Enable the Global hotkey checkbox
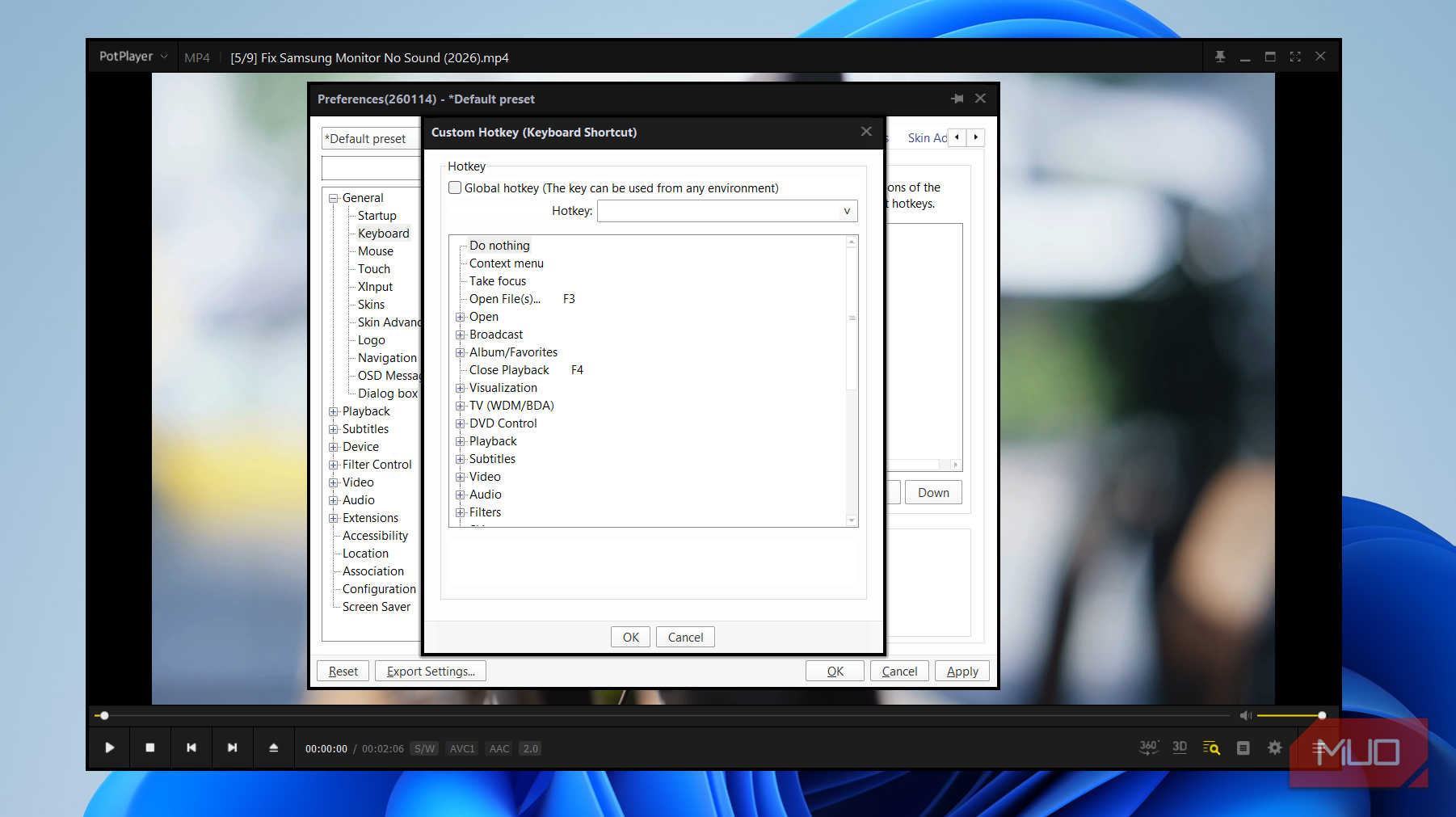 pyautogui.click(x=455, y=187)
